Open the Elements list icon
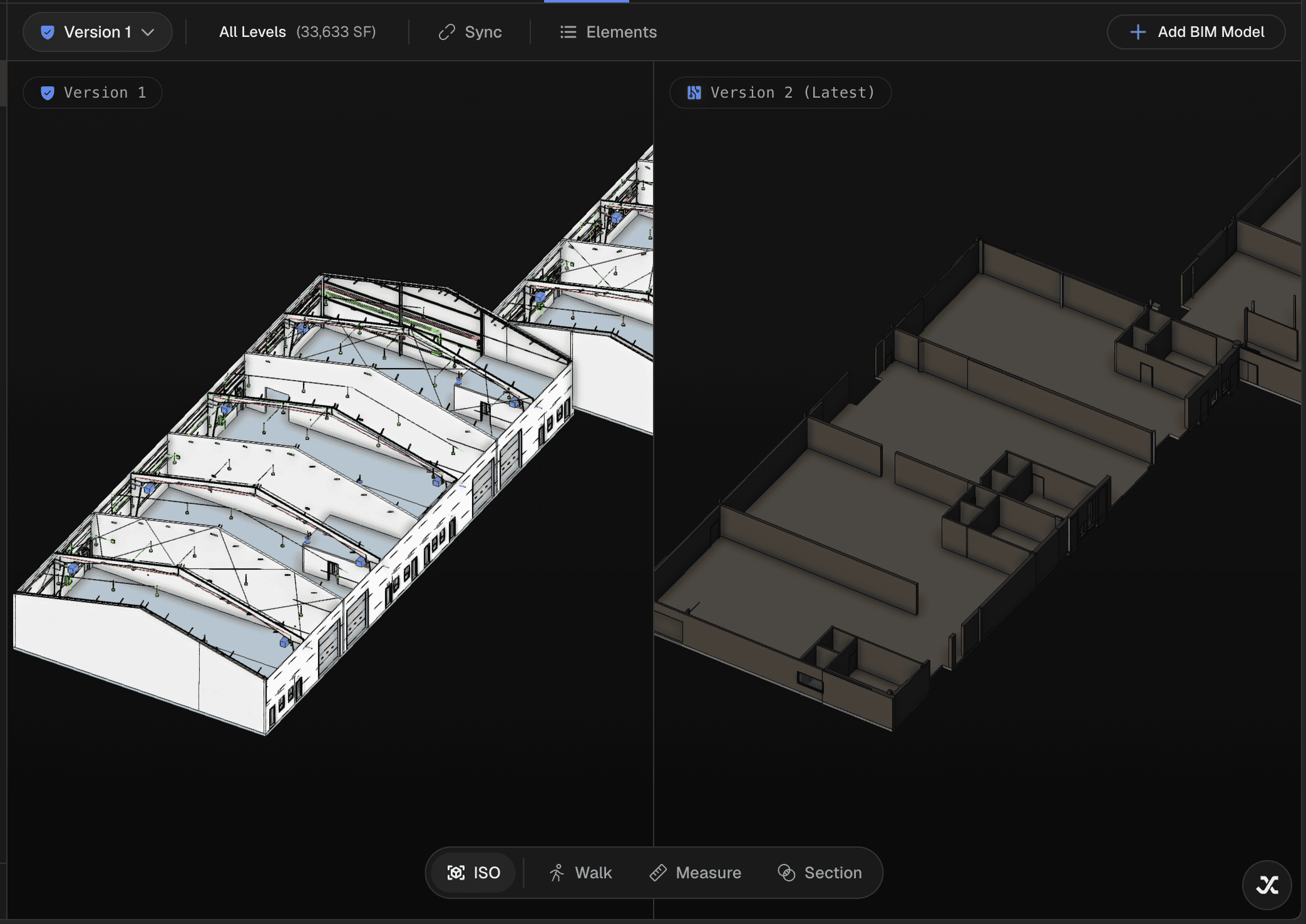Image resolution: width=1306 pixels, height=924 pixels. click(568, 32)
